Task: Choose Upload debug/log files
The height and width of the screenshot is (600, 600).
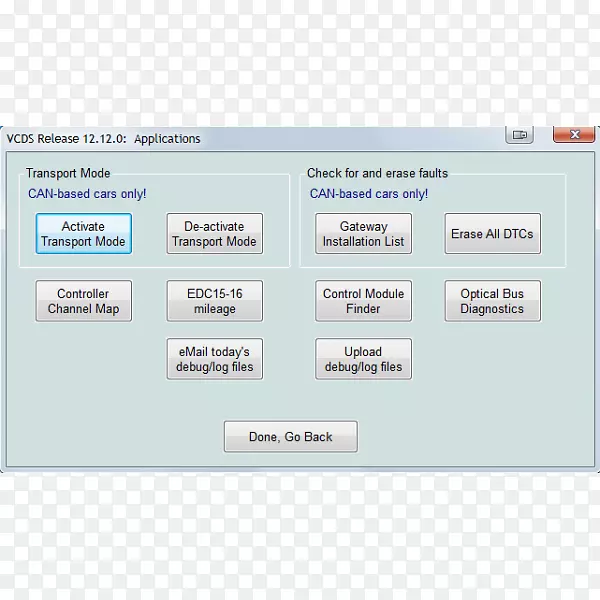Action: 363,359
